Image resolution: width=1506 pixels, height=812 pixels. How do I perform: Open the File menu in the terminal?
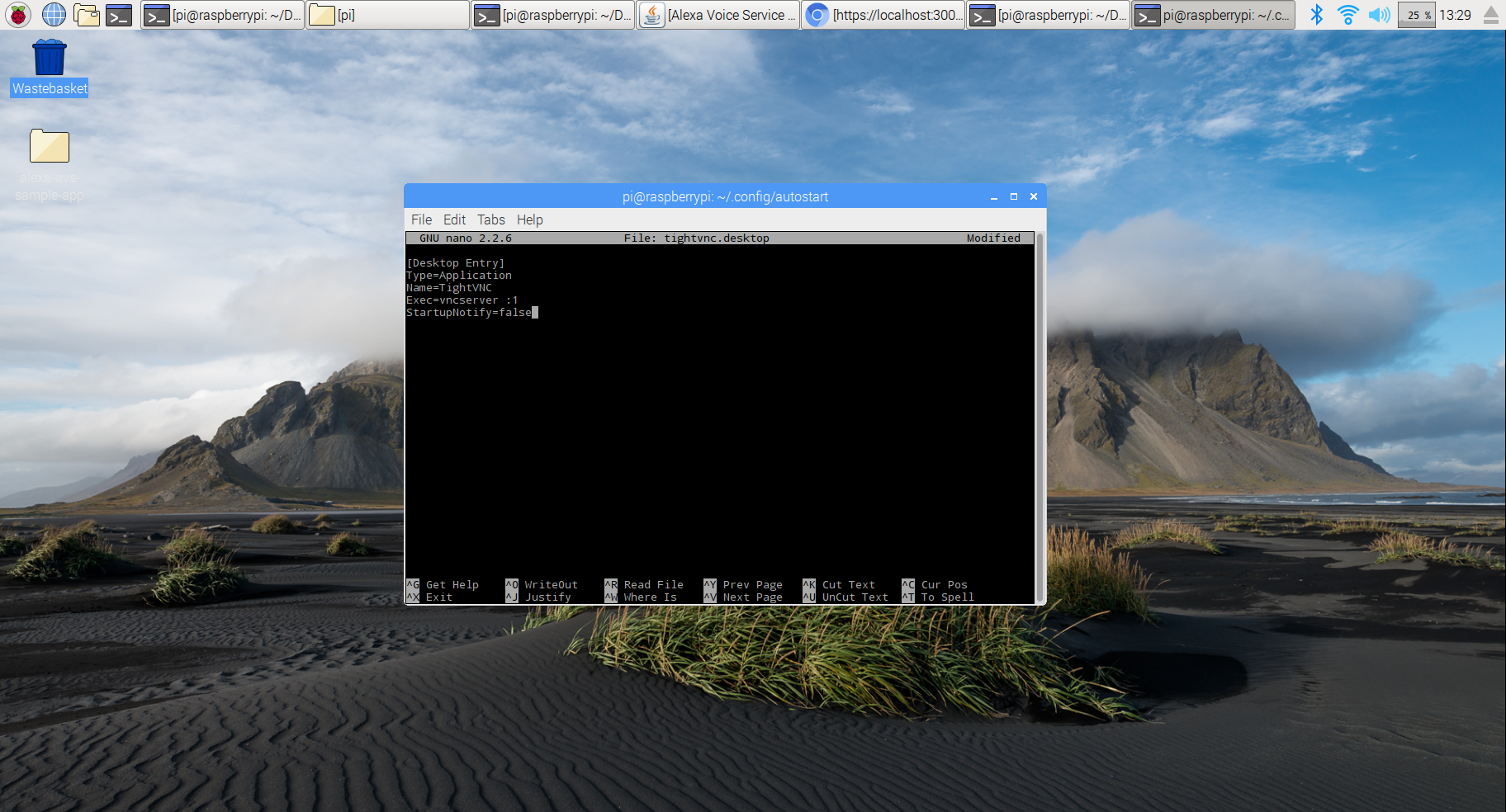[x=421, y=220]
